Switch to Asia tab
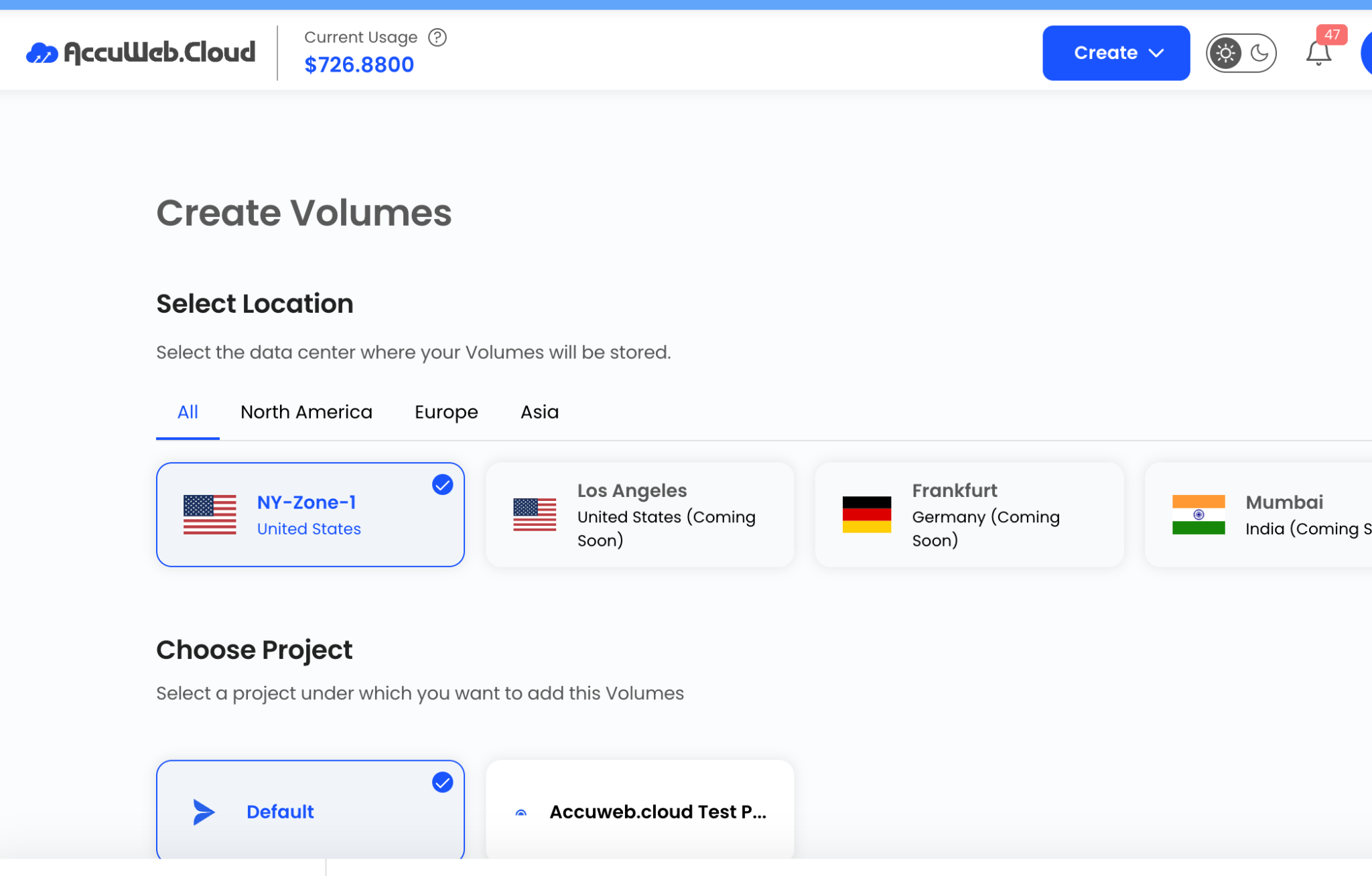This screenshot has width=1372, height=876. tap(539, 413)
